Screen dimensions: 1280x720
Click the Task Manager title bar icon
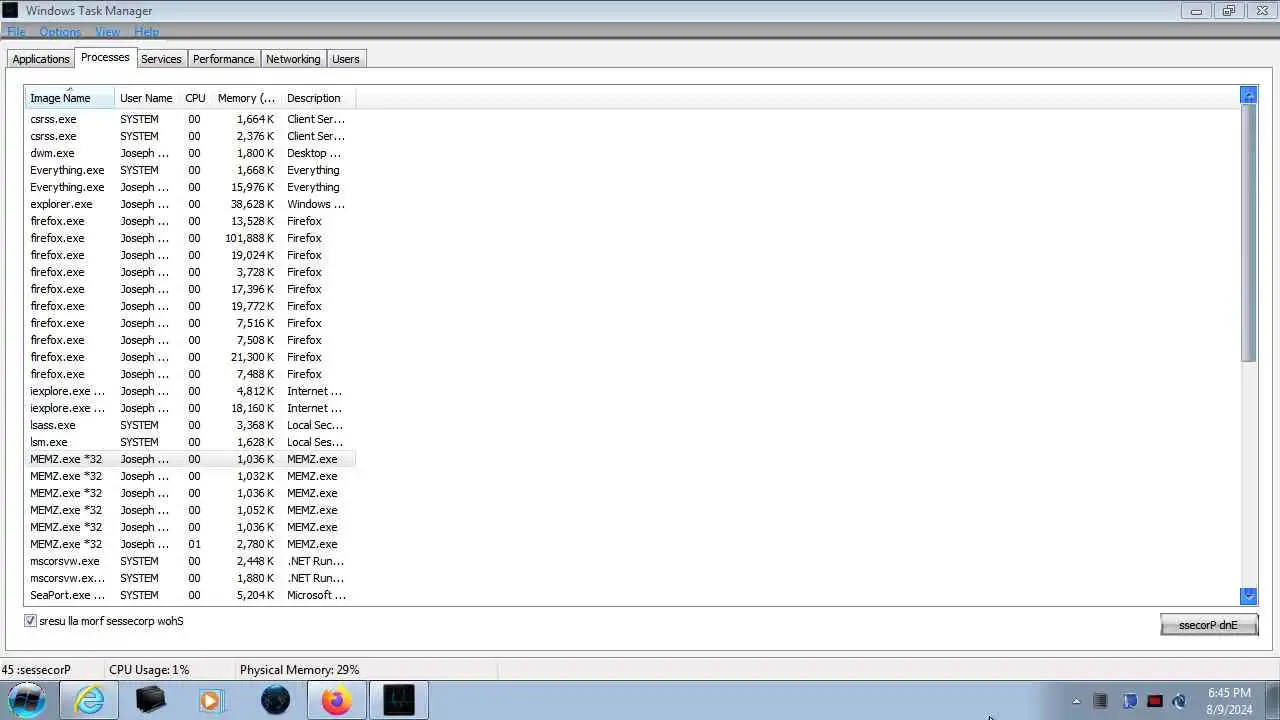[x=10, y=11]
